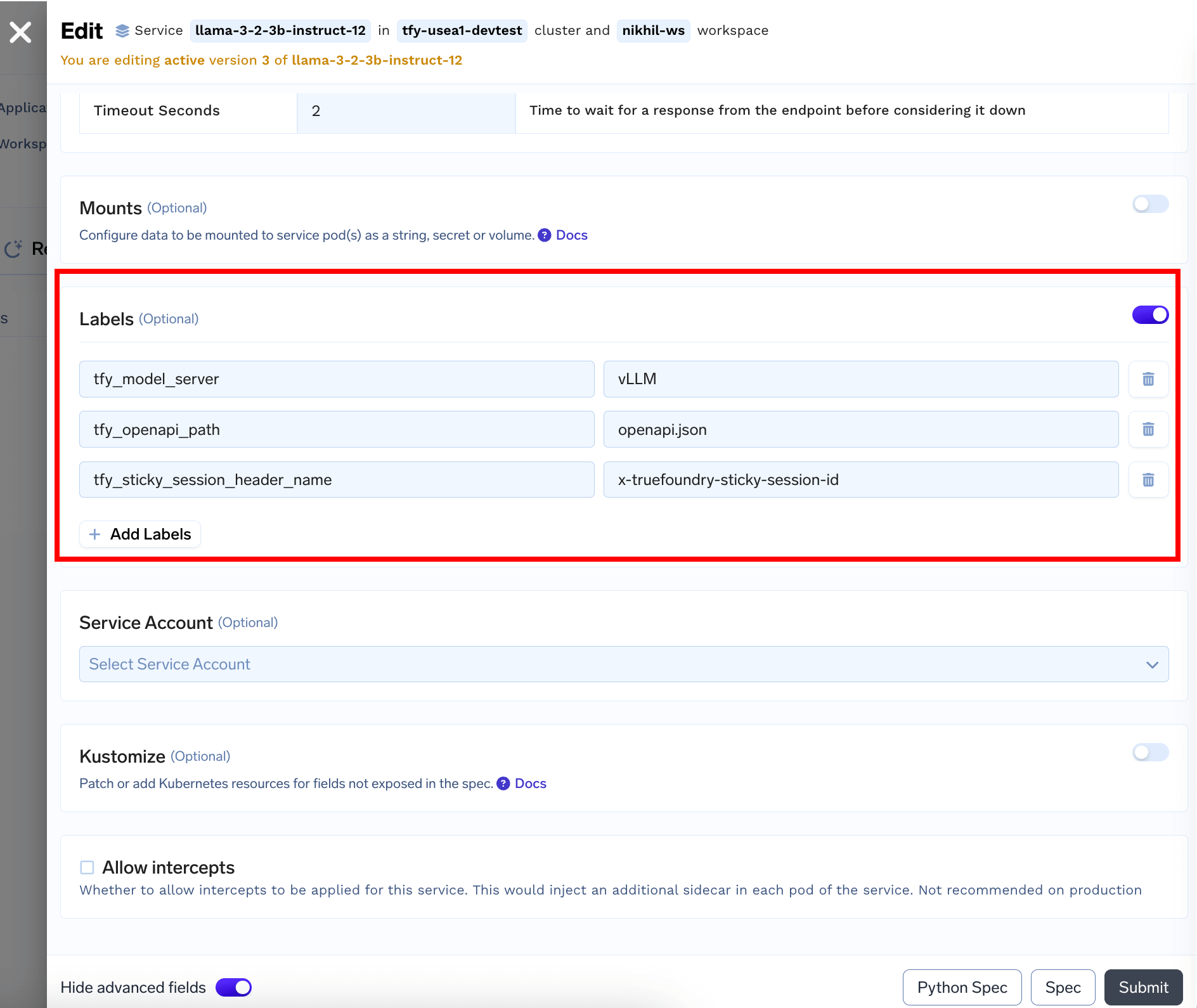Edit the tfy_sticky_session_header_name key field
The height and width of the screenshot is (1008, 1197).
337,480
